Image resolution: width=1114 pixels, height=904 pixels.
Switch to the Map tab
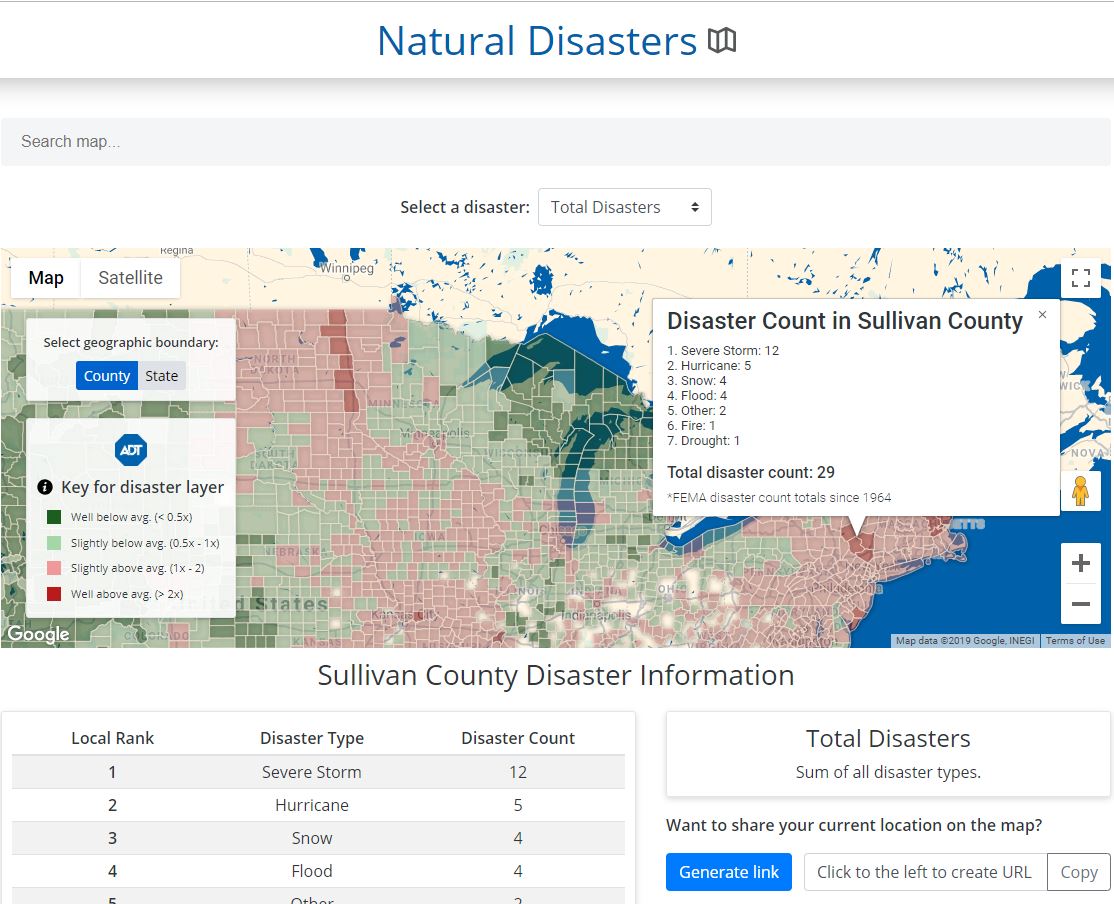pos(45,278)
